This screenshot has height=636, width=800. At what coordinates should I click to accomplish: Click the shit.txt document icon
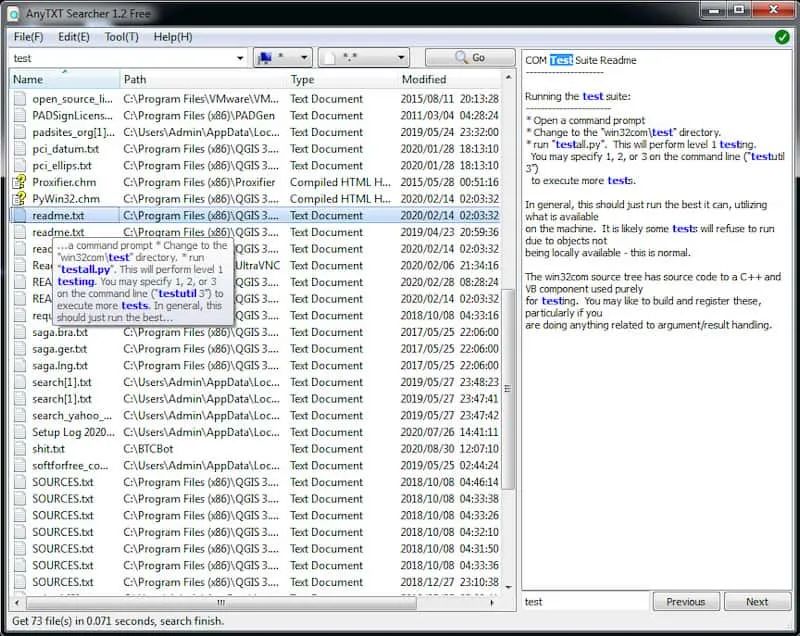click(19, 449)
